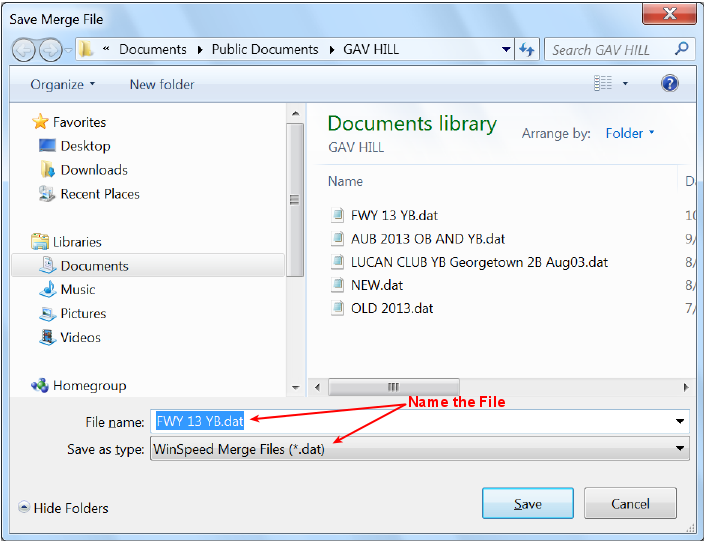Open the Organize menu
The image size is (706, 541).
tap(63, 85)
